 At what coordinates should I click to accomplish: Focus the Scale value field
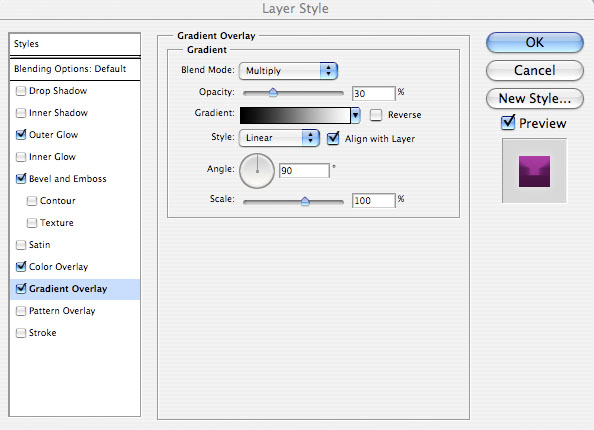tap(374, 200)
